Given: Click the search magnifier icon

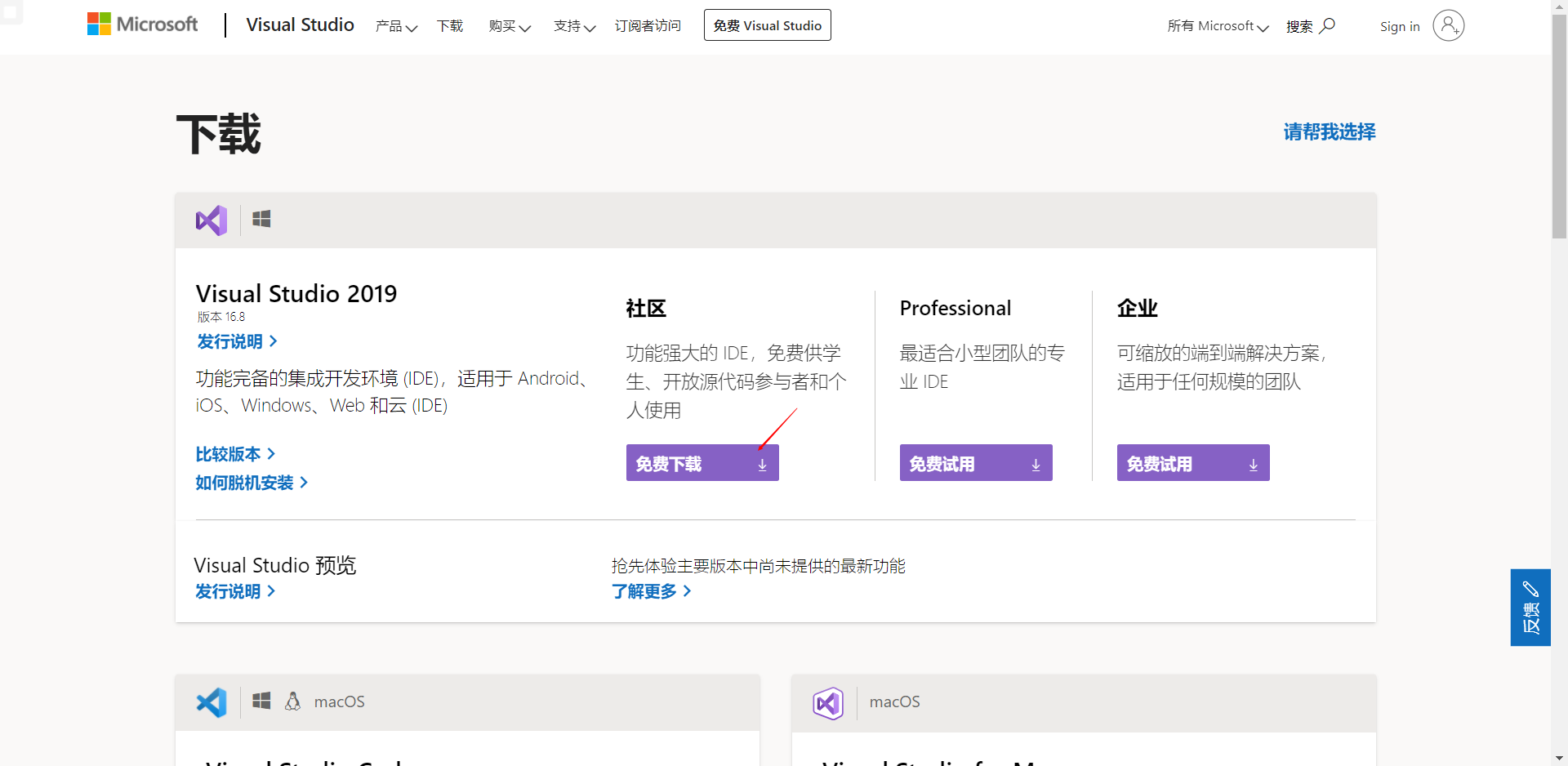Looking at the screenshot, I should 1328,25.
